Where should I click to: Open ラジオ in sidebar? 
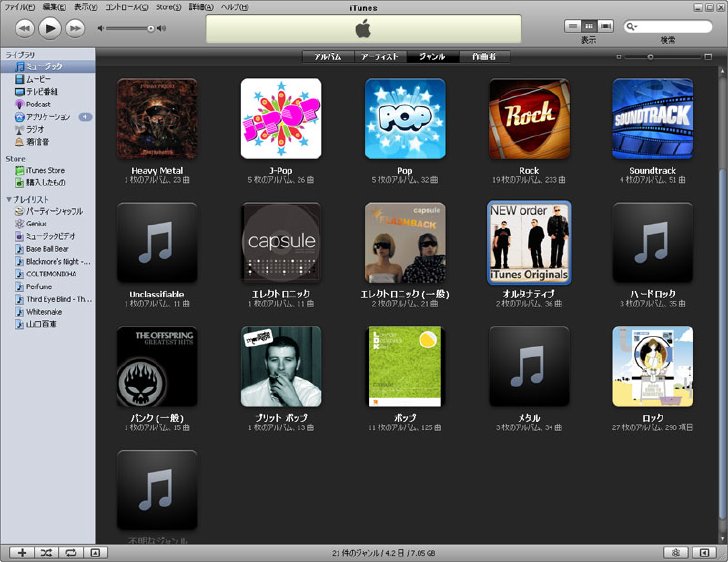tap(48, 129)
